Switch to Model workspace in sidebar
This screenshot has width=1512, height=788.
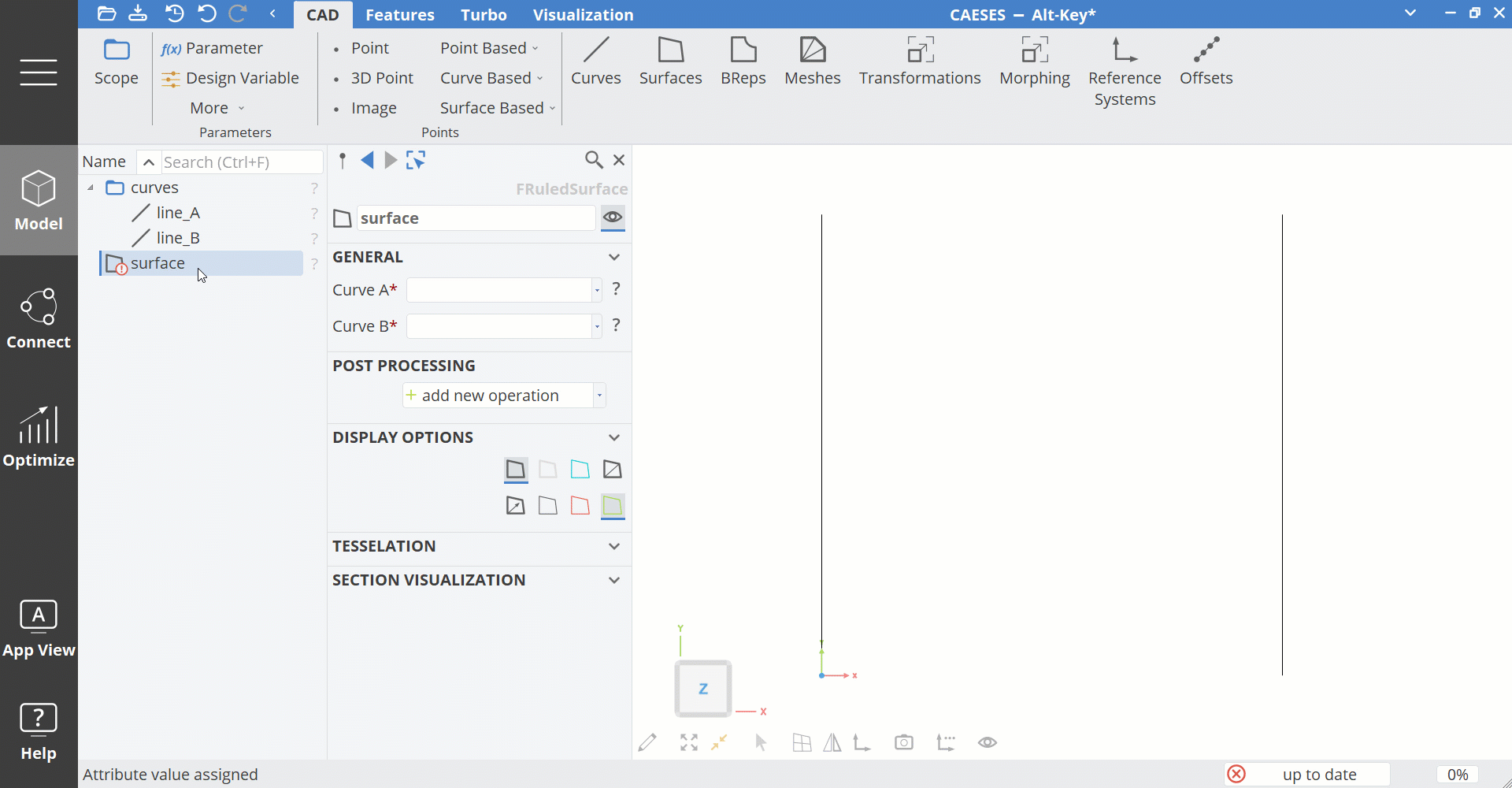pyautogui.click(x=39, y=200)
